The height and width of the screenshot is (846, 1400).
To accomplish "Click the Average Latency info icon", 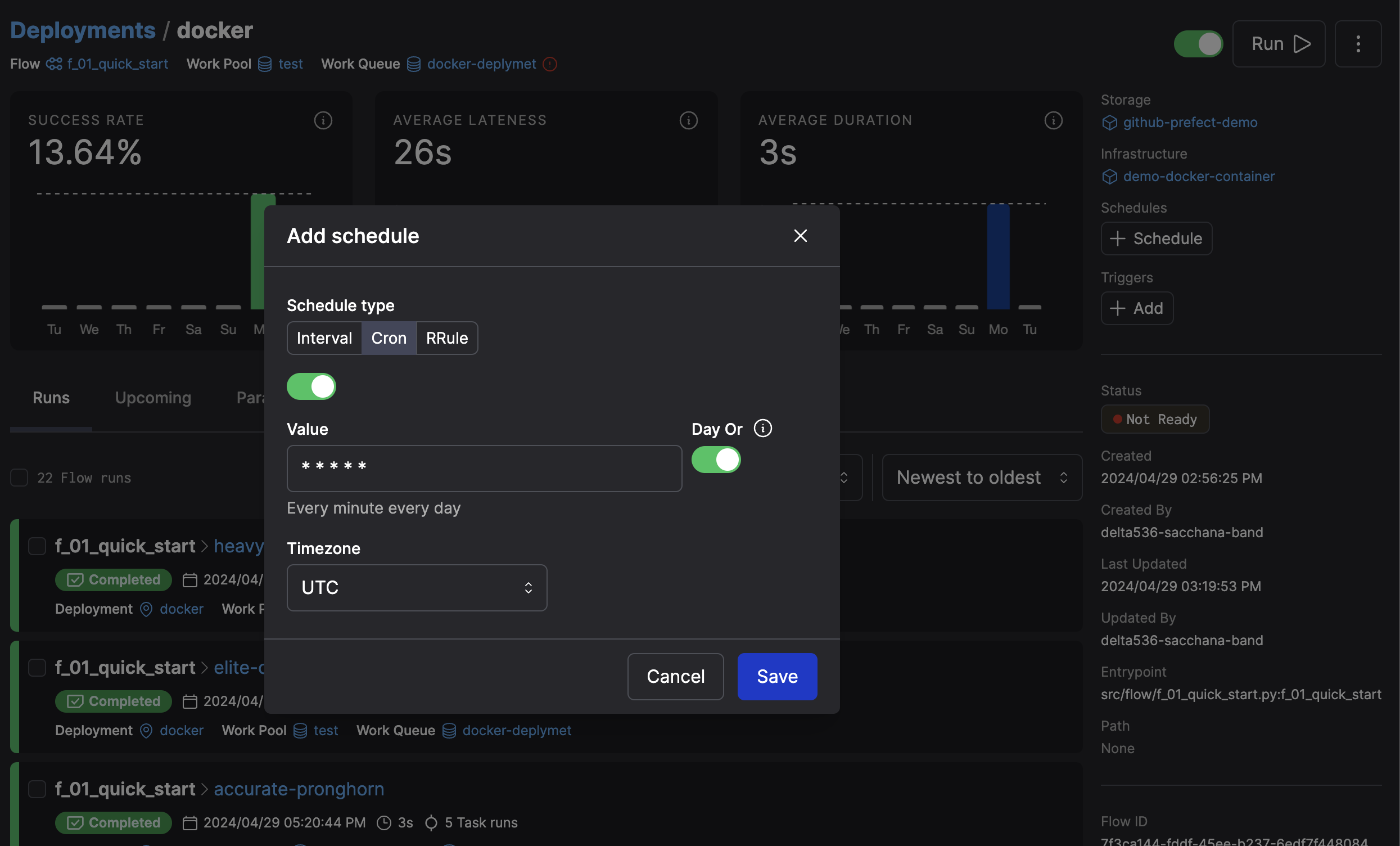I will point(688,120).
